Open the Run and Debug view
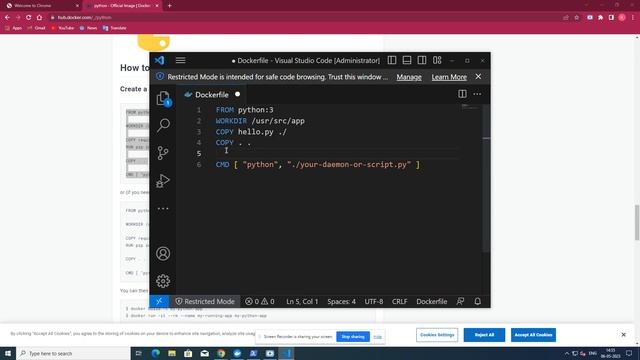The image size is (640, 360). point(163,180)
